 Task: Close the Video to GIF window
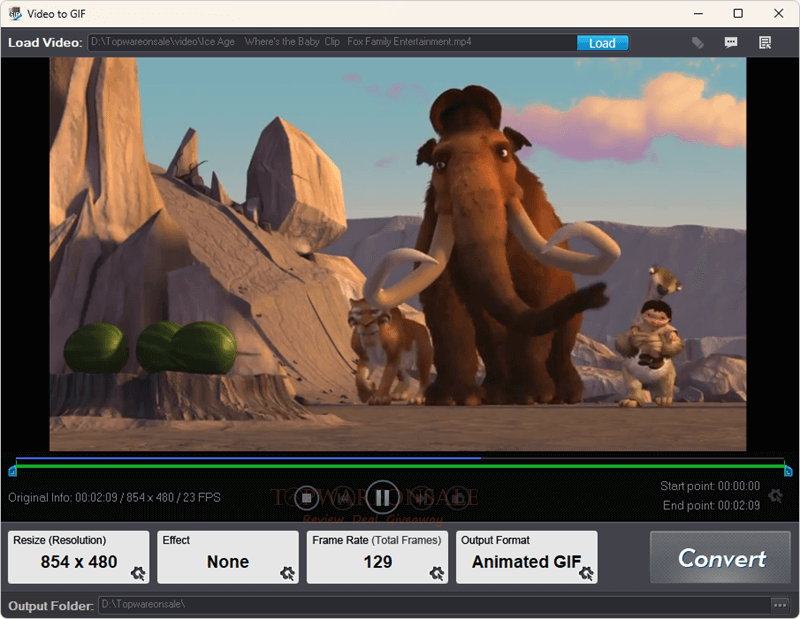[x=778, y=14]
